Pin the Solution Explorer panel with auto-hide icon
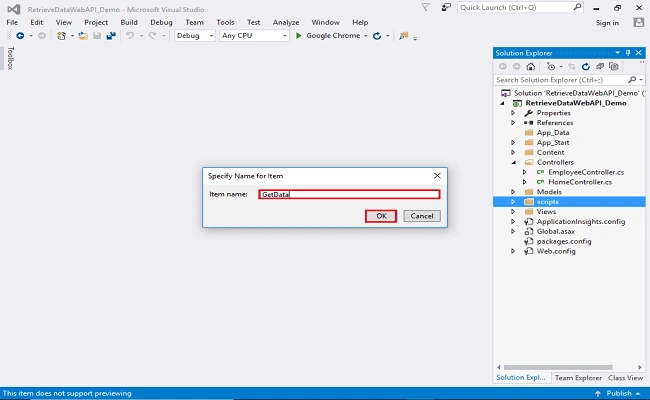Image resolution: width=650 pixels, height=400 pixels. [x=628, y=53]
